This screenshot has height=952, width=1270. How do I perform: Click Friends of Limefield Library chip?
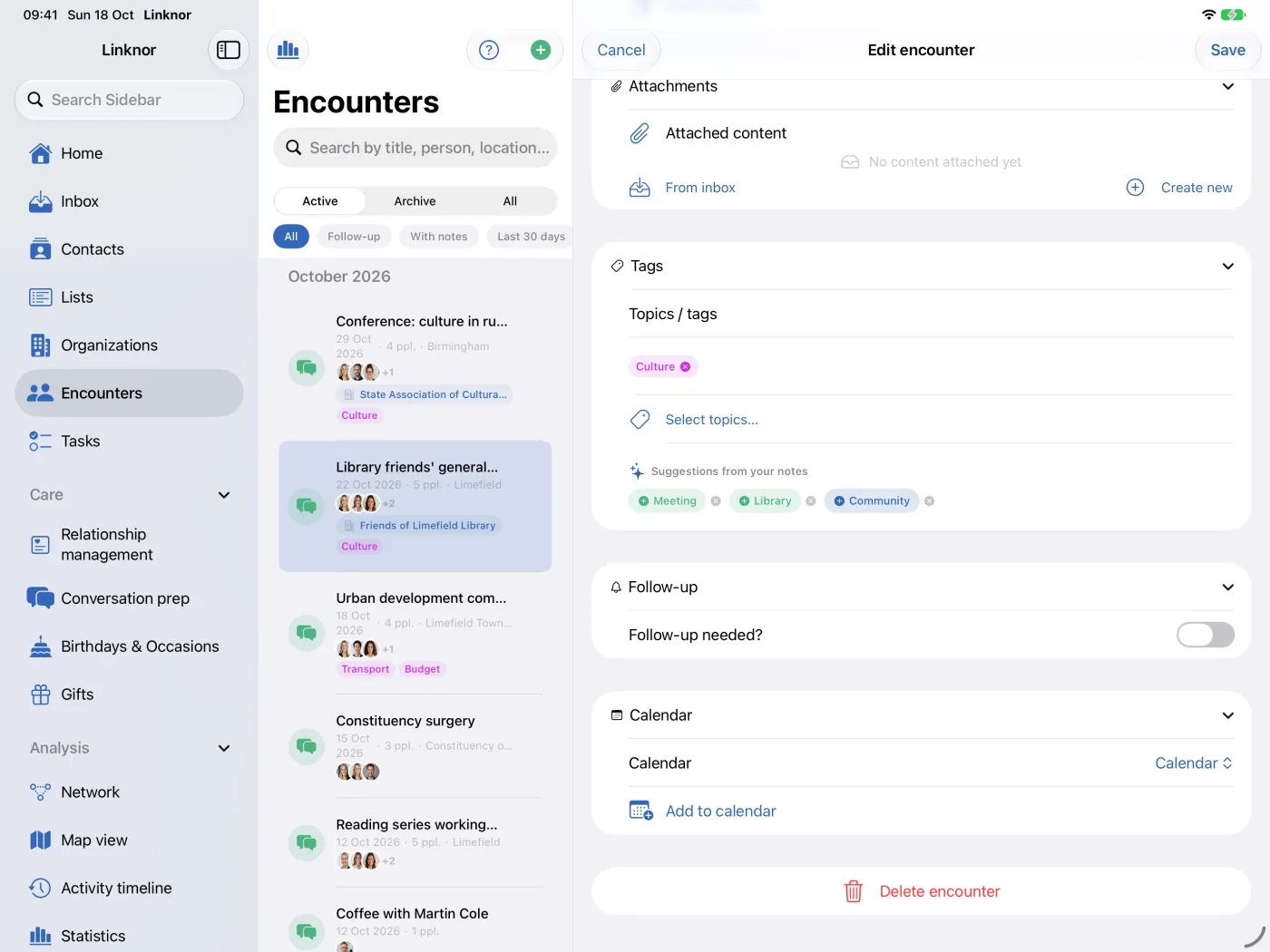coord(419,526)
